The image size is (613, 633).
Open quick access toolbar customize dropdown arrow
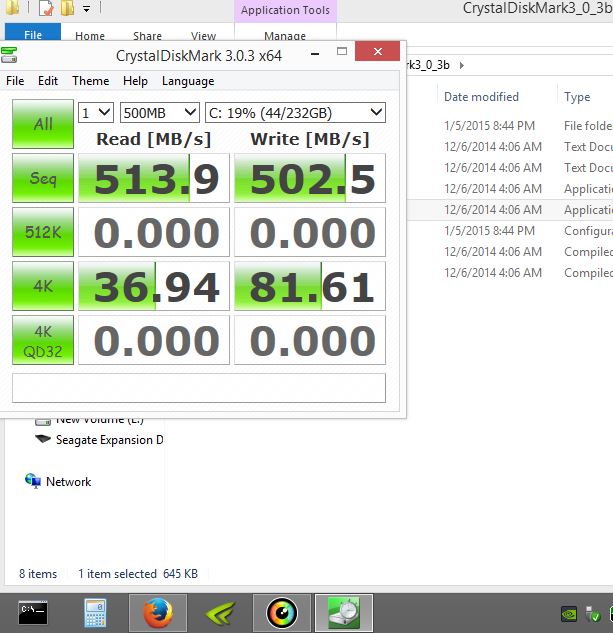tap(86, 8)
